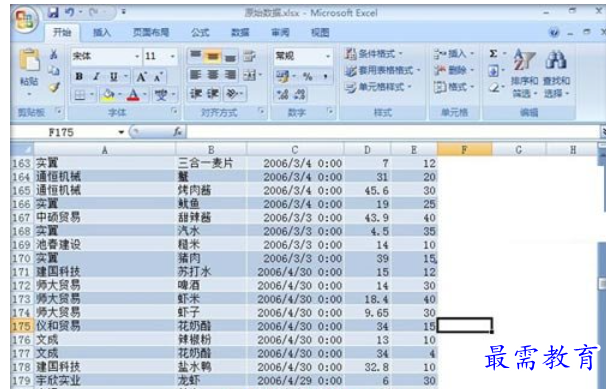Image resolution: width=606 pixels, height=389 pixels.
Task: Apply accounting number format
Action: click(283, 76)
